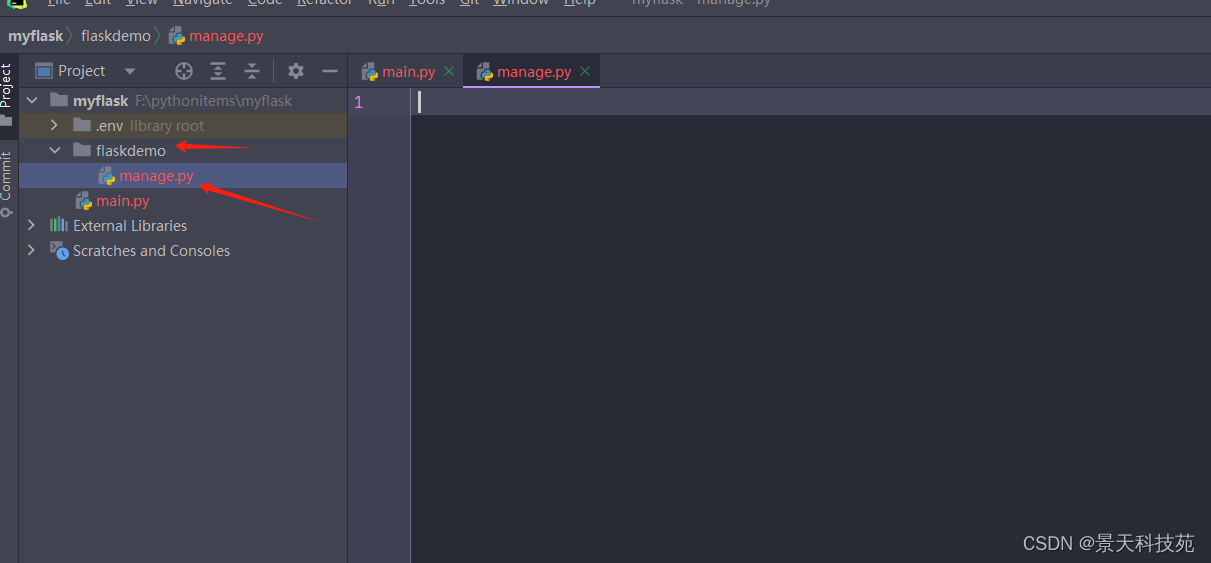Click the myflask root folder icon
The height and width of the screenshot is (563, 1211).
tap(59, 100)
